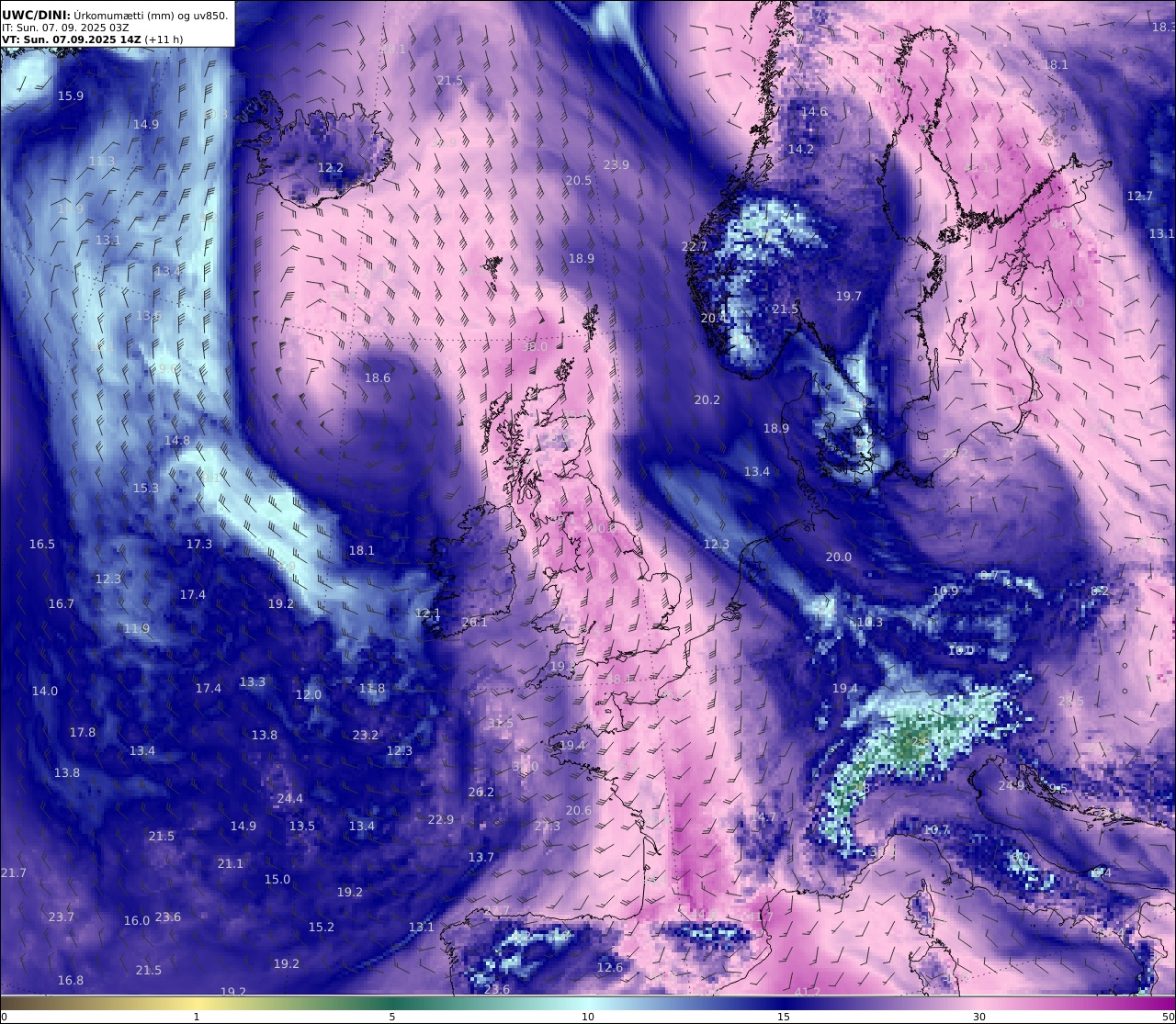The height and width of the screenshot is (1024, 1176).
Task: Click the 12.6 value over Spain
Action: (x=610, y=967)
